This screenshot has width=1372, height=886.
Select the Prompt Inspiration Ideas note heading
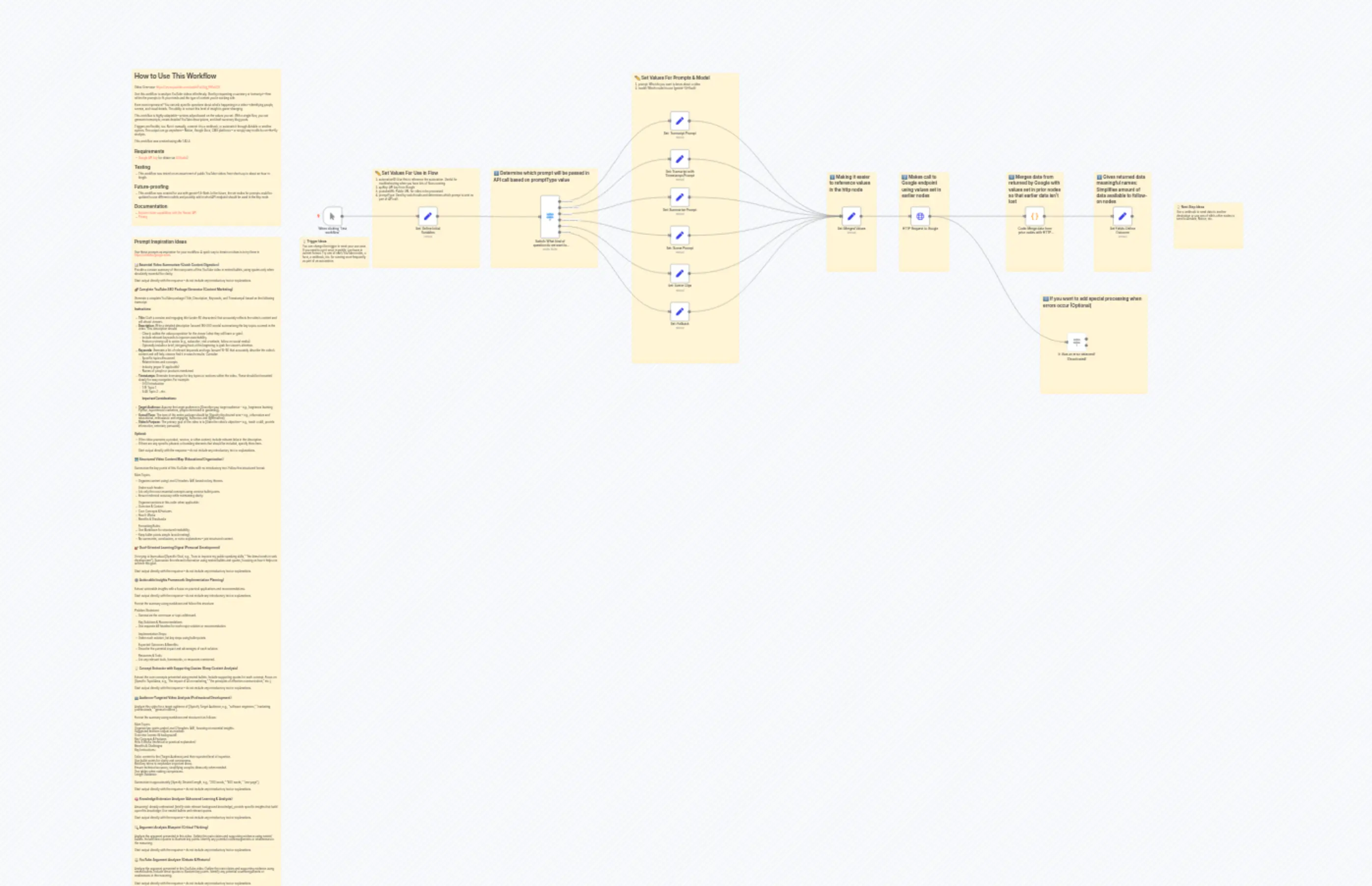pos(161,242)
